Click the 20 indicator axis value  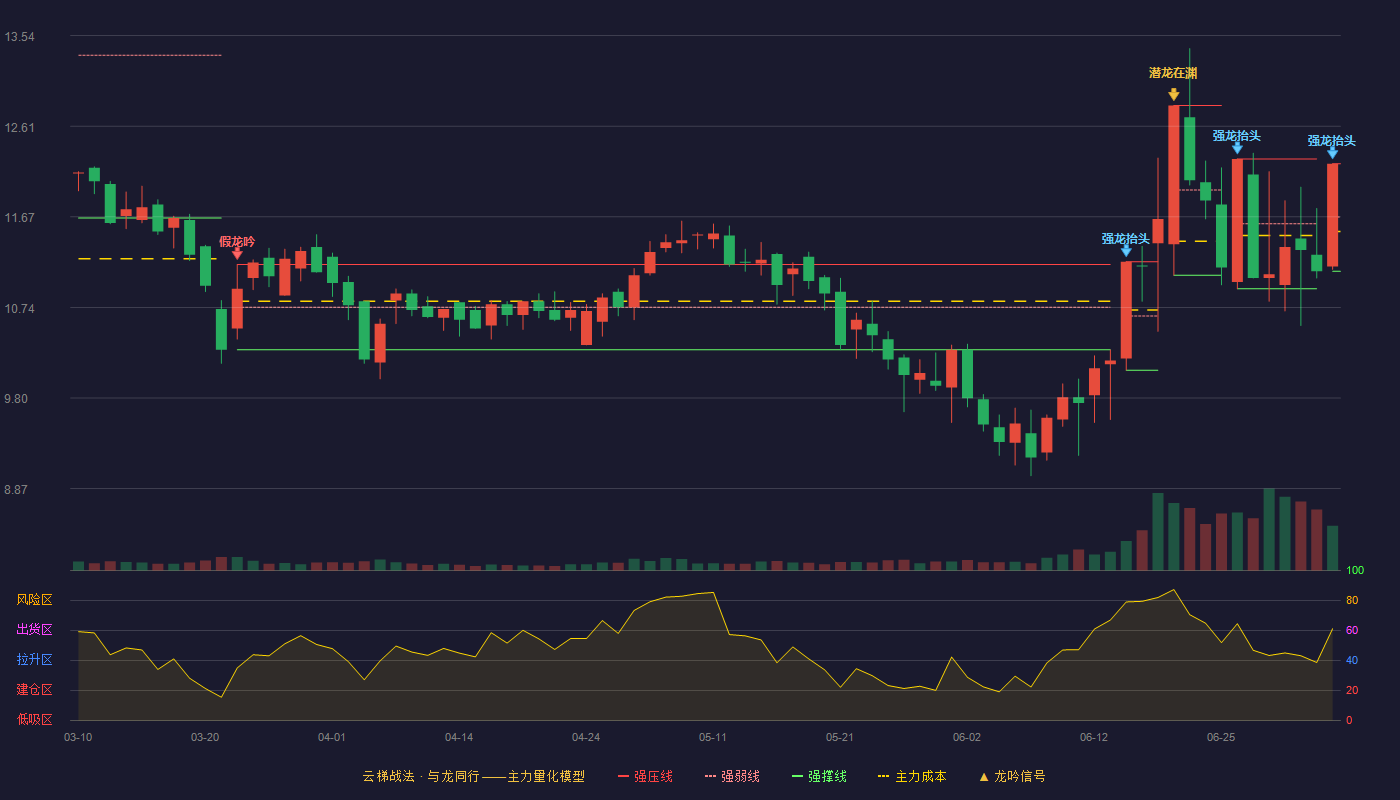pyautogui.click(x=1352, y=691)
